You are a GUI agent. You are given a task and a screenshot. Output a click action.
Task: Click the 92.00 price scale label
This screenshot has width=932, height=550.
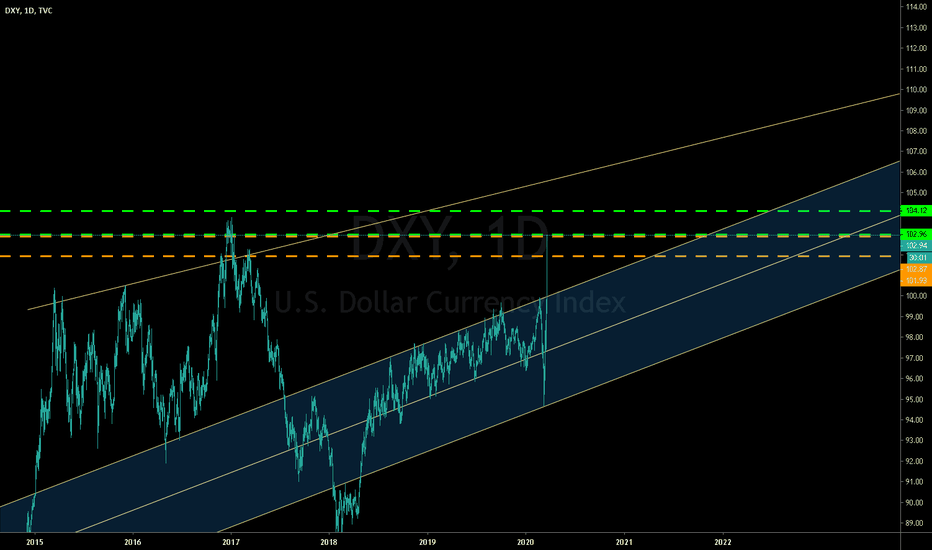(x=916, y=461)
